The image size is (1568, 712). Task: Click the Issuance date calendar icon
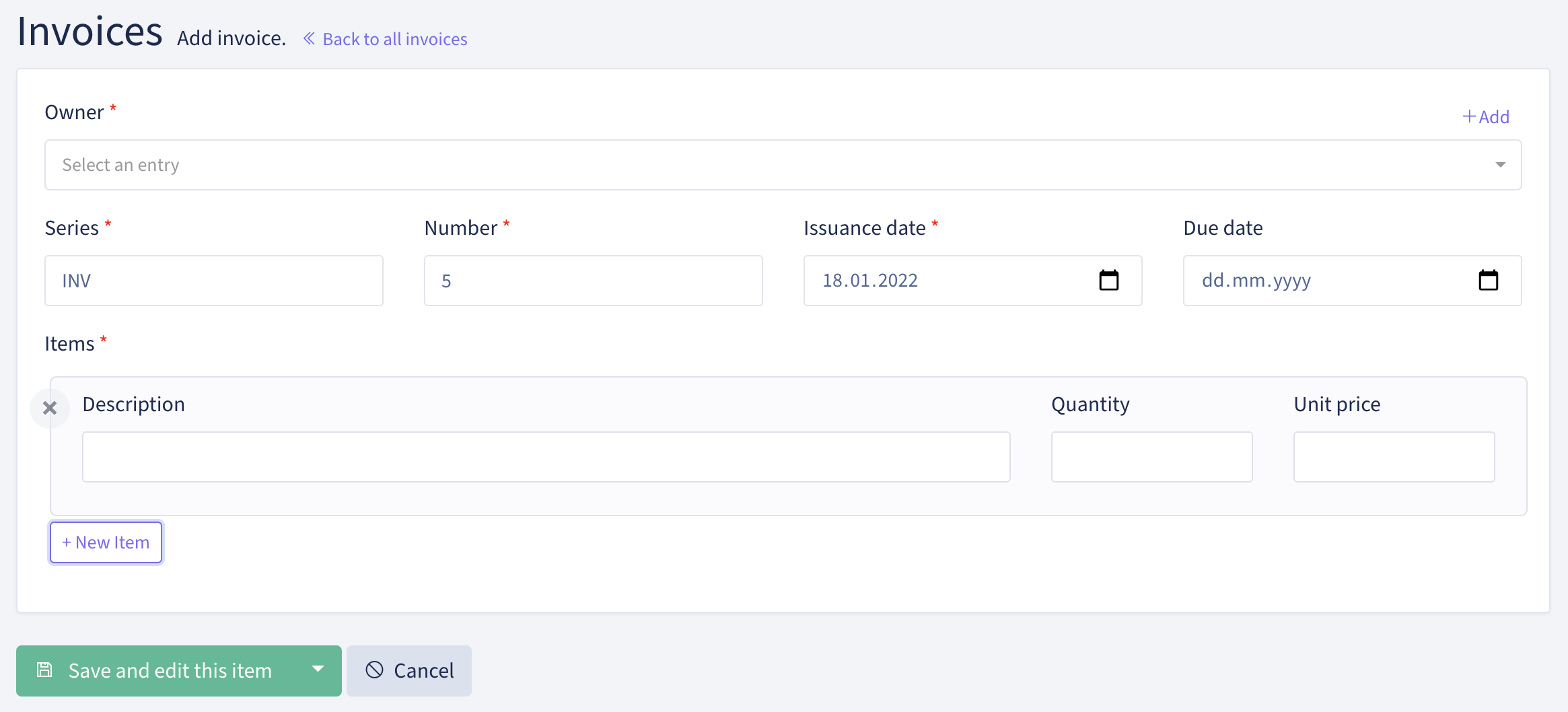point(1108,280)
